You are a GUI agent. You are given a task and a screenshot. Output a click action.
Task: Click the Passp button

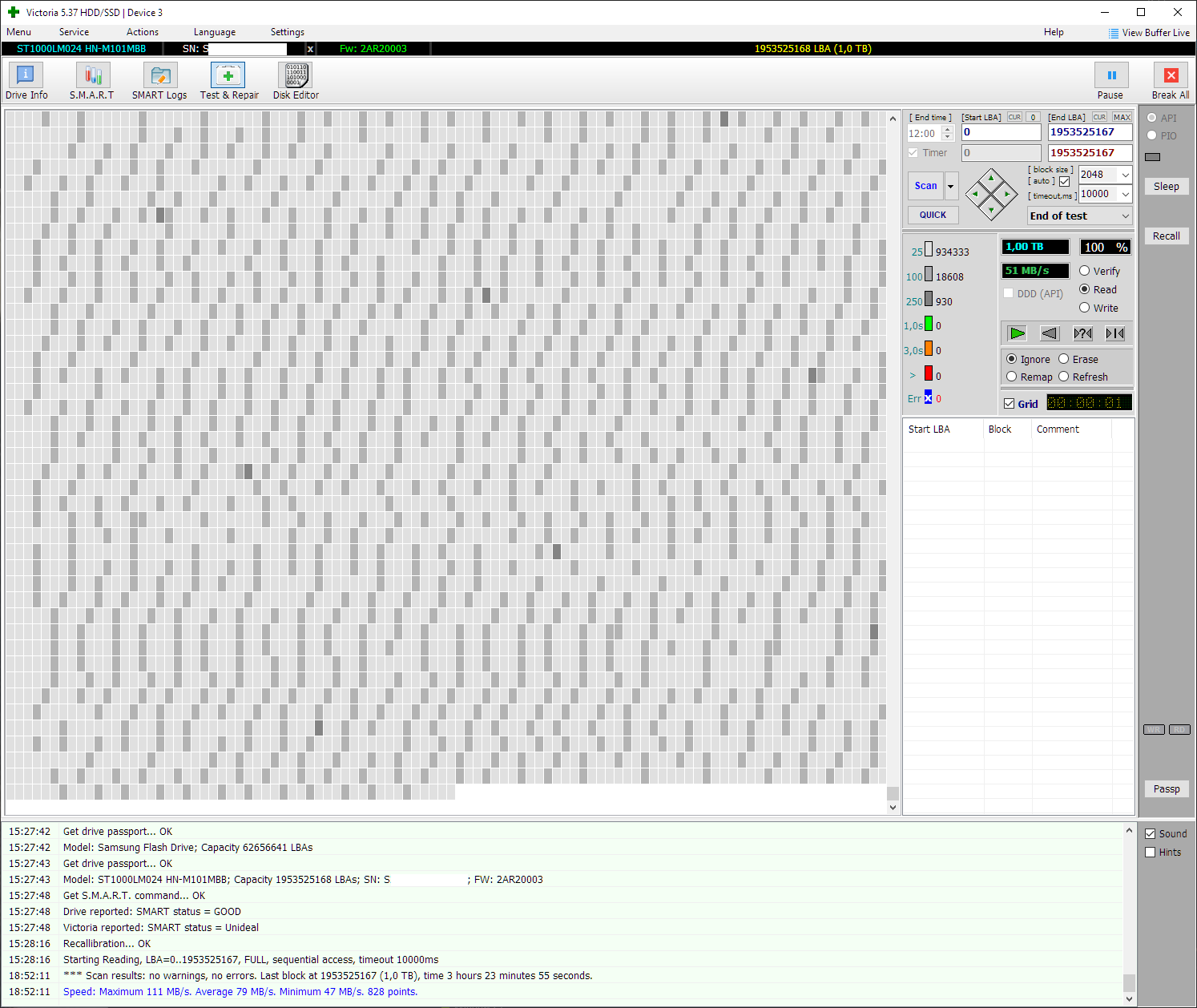pos(1166,788)
